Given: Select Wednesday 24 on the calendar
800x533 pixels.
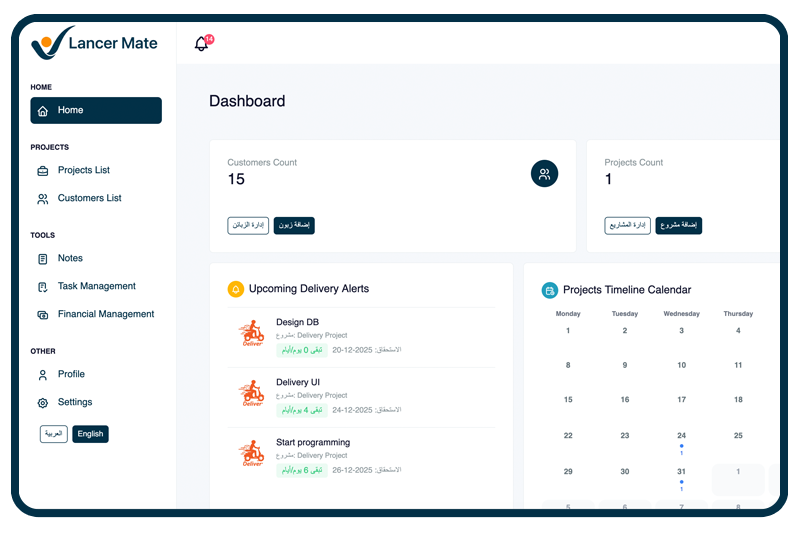Looking at the screenshot, I should coord(681,436).
